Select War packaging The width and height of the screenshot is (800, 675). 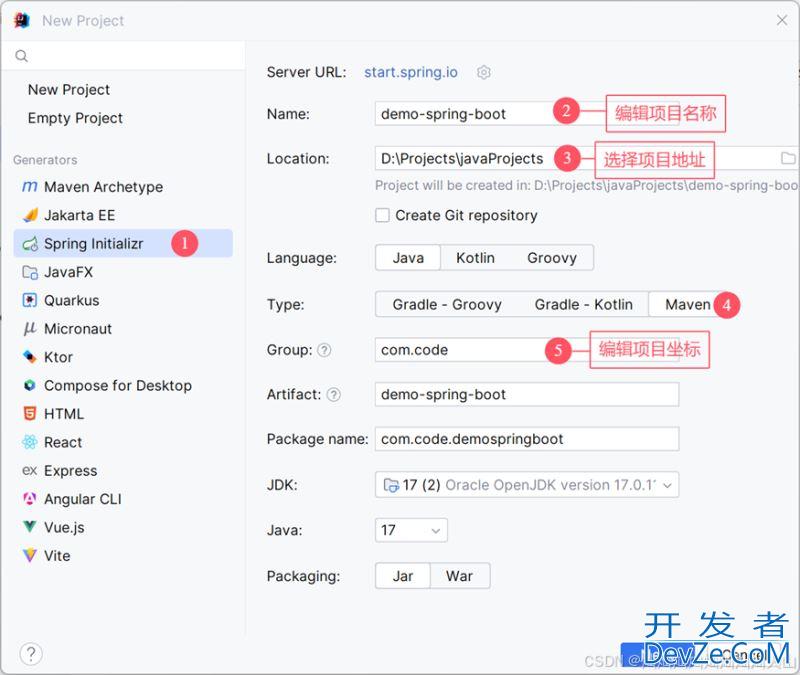tap(460, 576)
